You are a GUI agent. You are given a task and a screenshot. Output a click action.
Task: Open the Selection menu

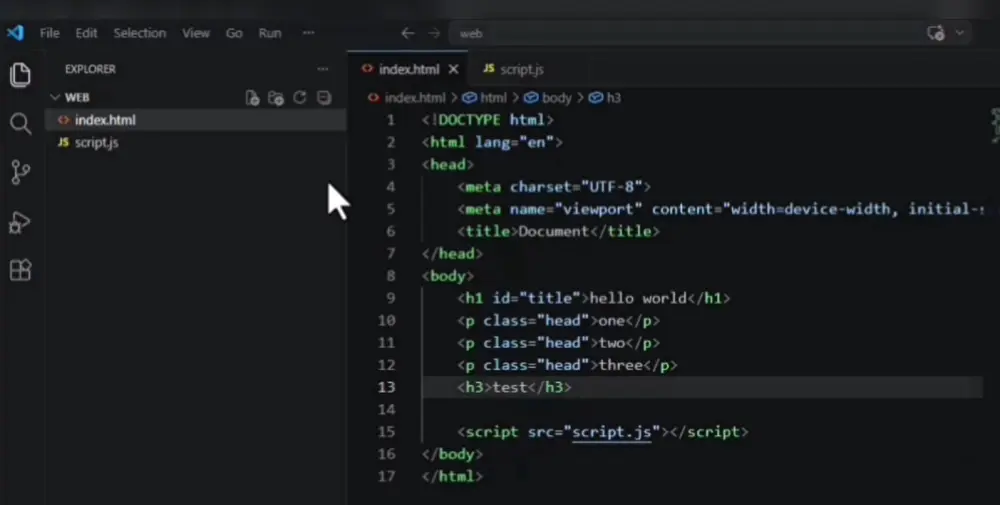click(140, 33)
